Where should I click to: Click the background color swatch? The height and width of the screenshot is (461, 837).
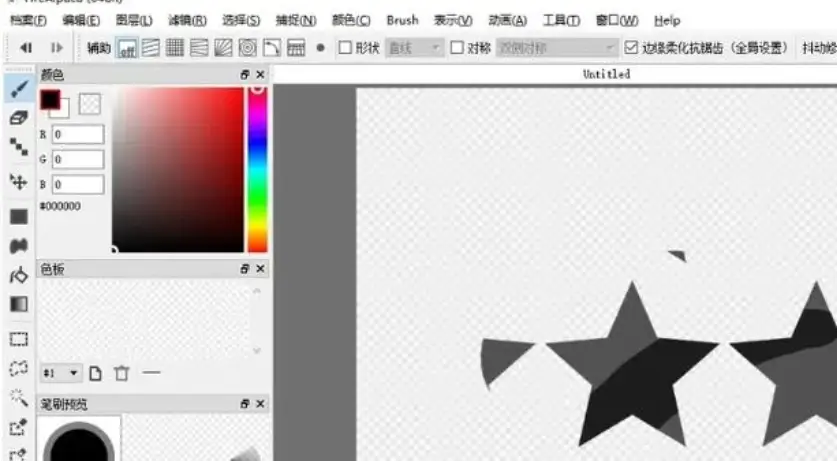pyautogui.click(x=63, y=112)
